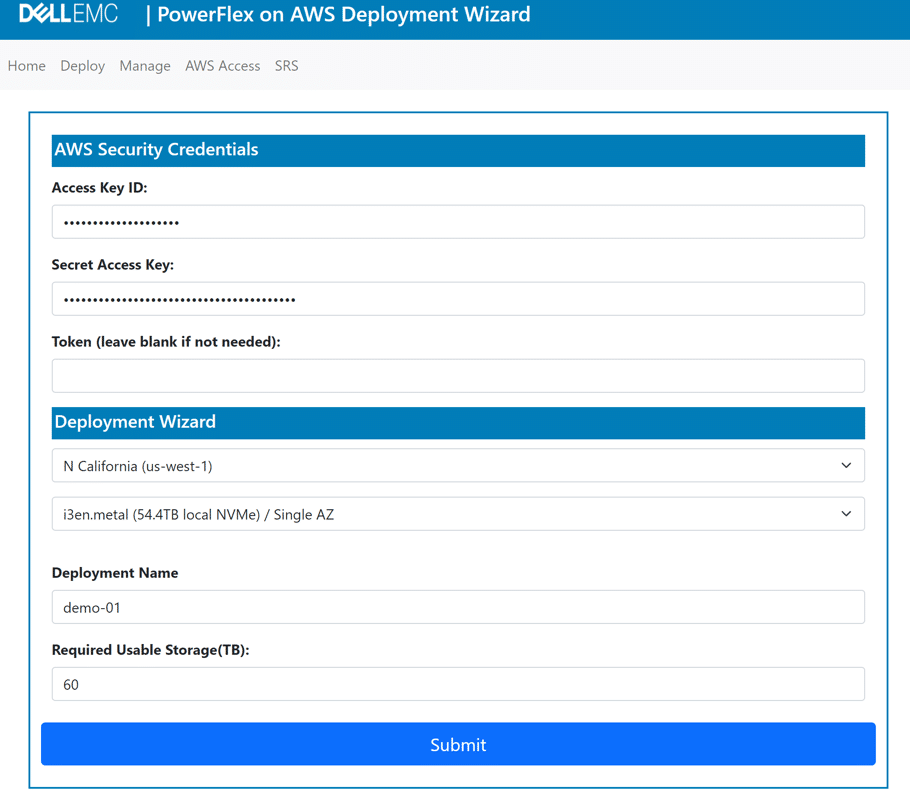Screen dimensions: 910x800
Task: Click the Deployment Name label
Action: point(115,573)
